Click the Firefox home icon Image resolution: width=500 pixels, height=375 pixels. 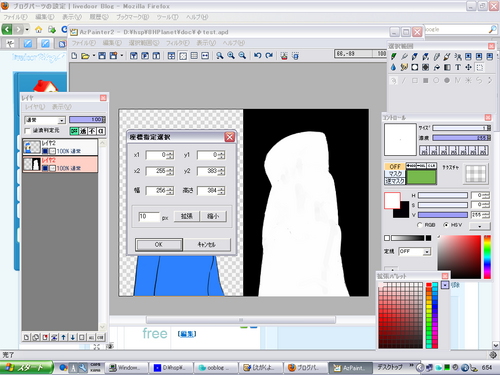pyautogui.click(x=39, y=29)
